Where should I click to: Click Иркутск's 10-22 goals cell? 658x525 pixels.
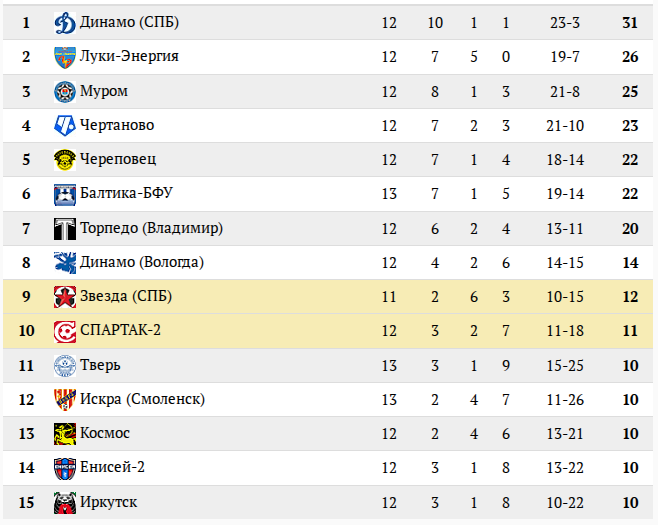[x=565, y=503]
